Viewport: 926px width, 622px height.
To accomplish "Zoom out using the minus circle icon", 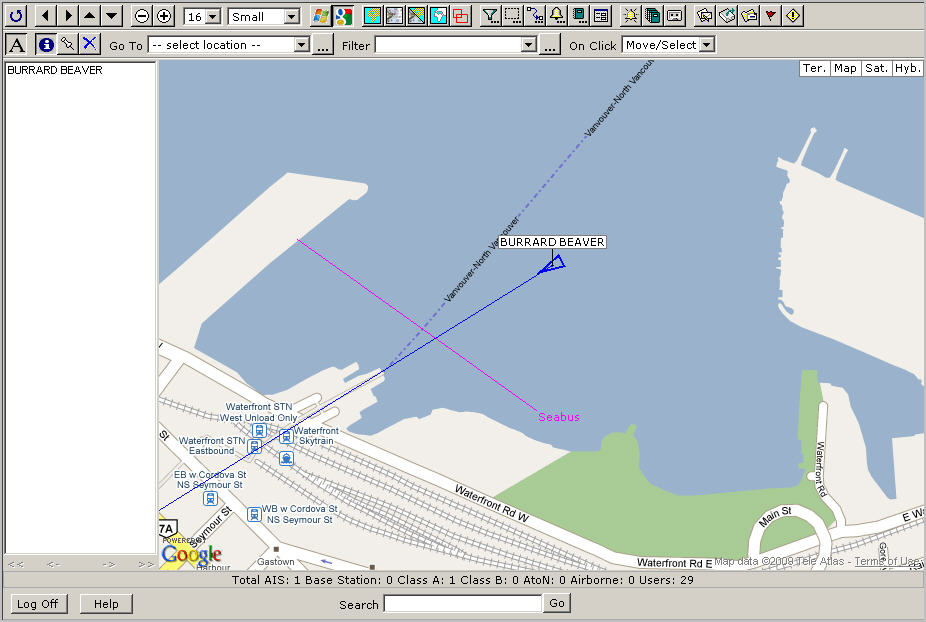I will 142,16.
